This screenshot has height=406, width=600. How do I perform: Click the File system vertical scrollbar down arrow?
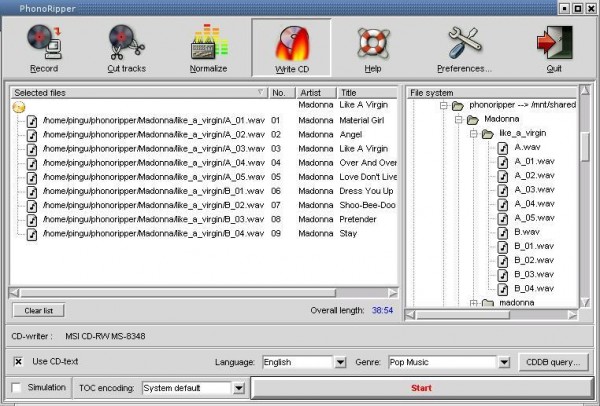click(585, 302)
